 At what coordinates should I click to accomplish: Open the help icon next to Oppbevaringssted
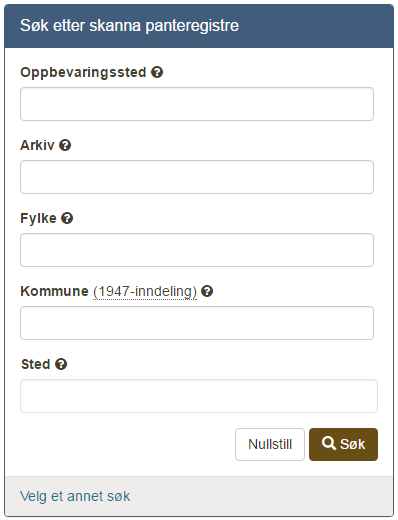[x=157, y=72]
